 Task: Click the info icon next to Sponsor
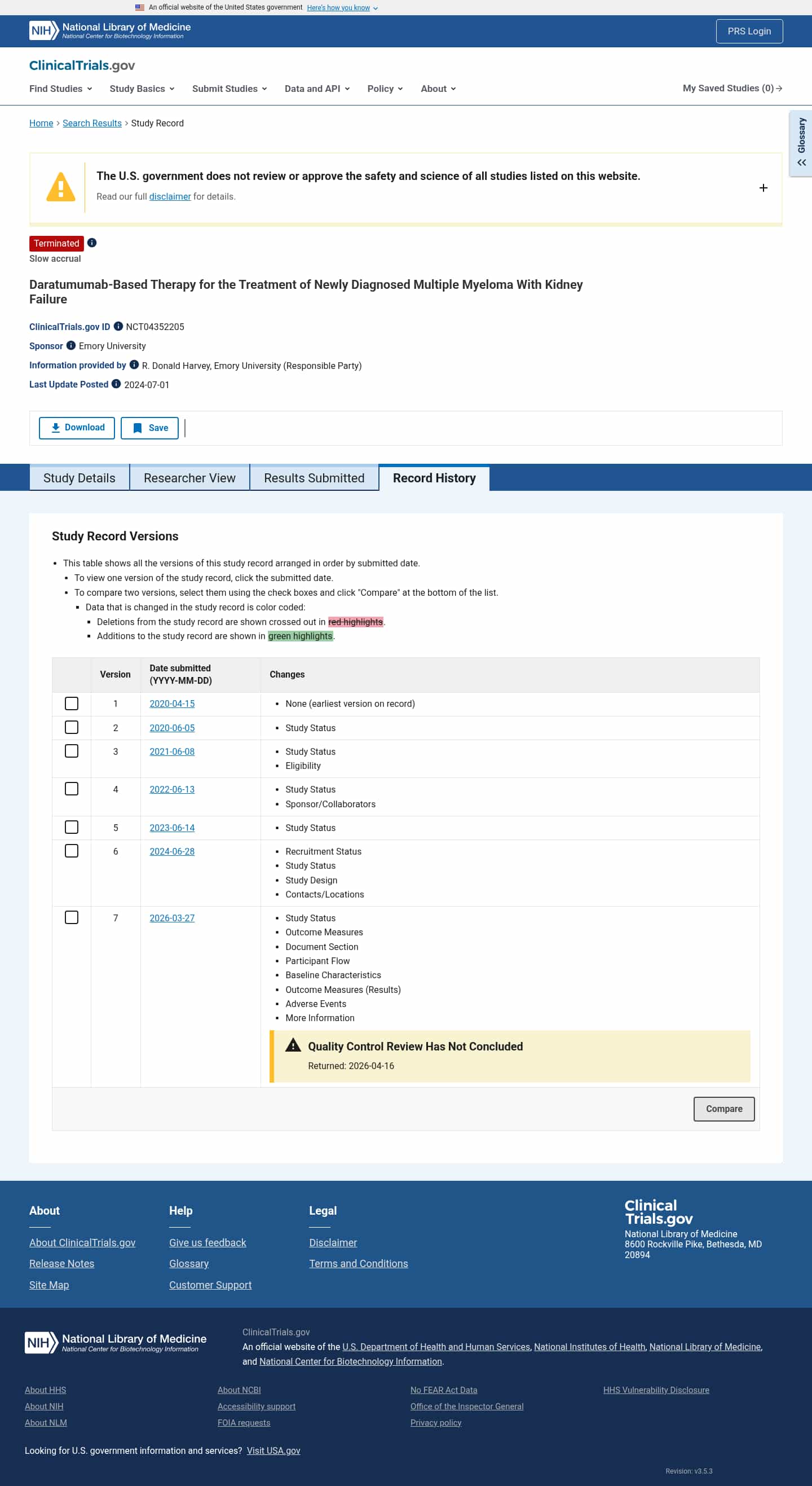(71, 345)
